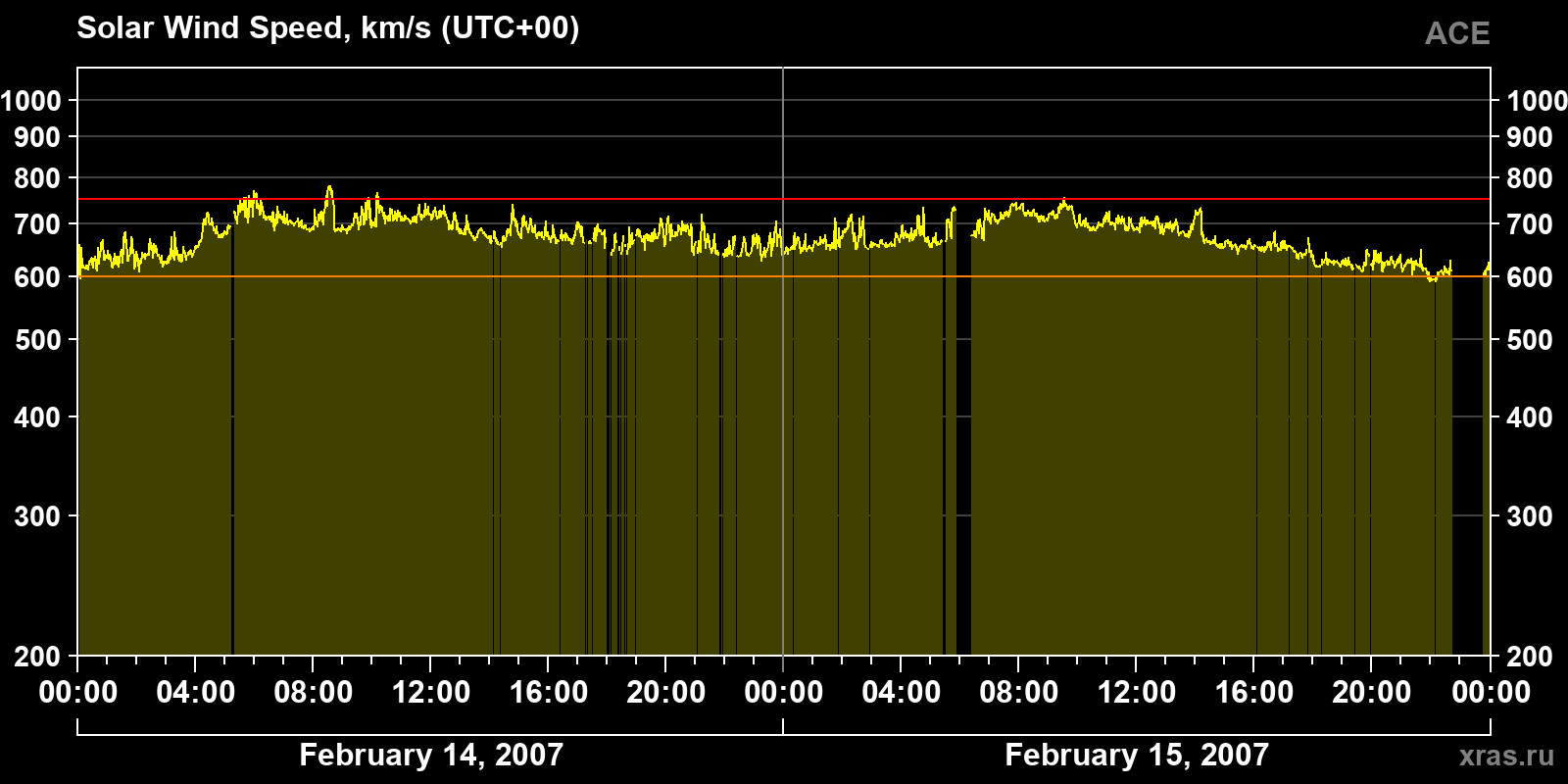Click the right axis 700 value
Viewport: 1568px width, 784px height.
1530,224
